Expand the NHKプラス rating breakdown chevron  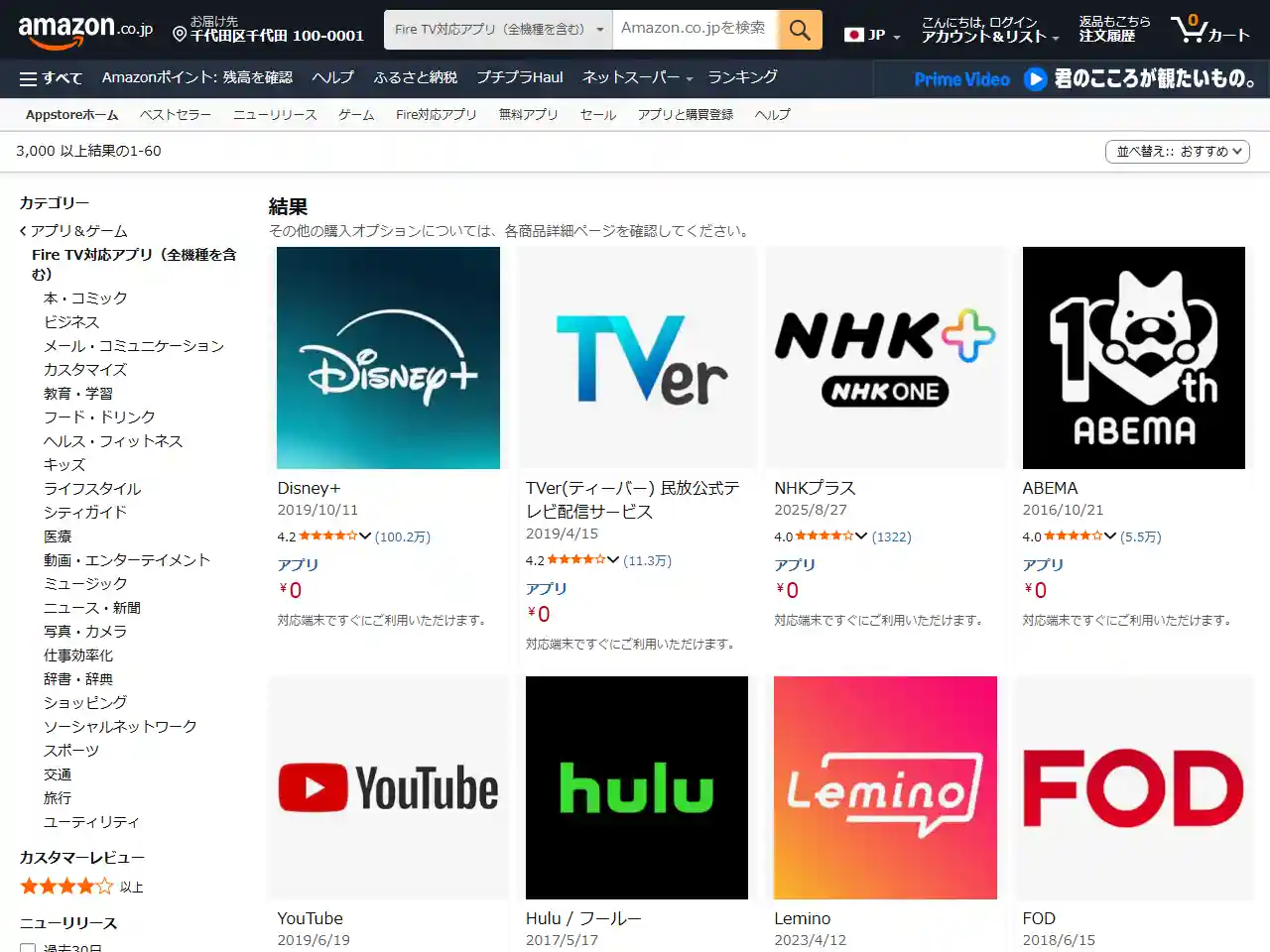click(861, 536)
